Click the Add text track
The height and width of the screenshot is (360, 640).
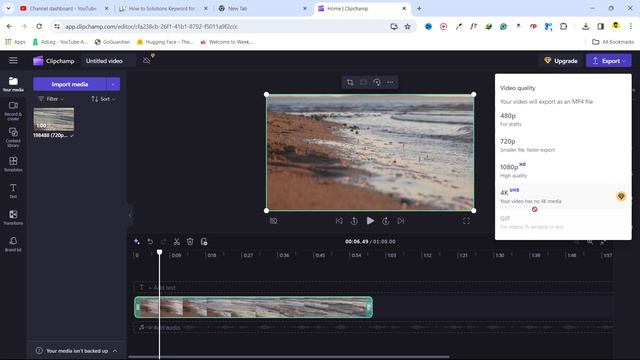coord(373,287)
